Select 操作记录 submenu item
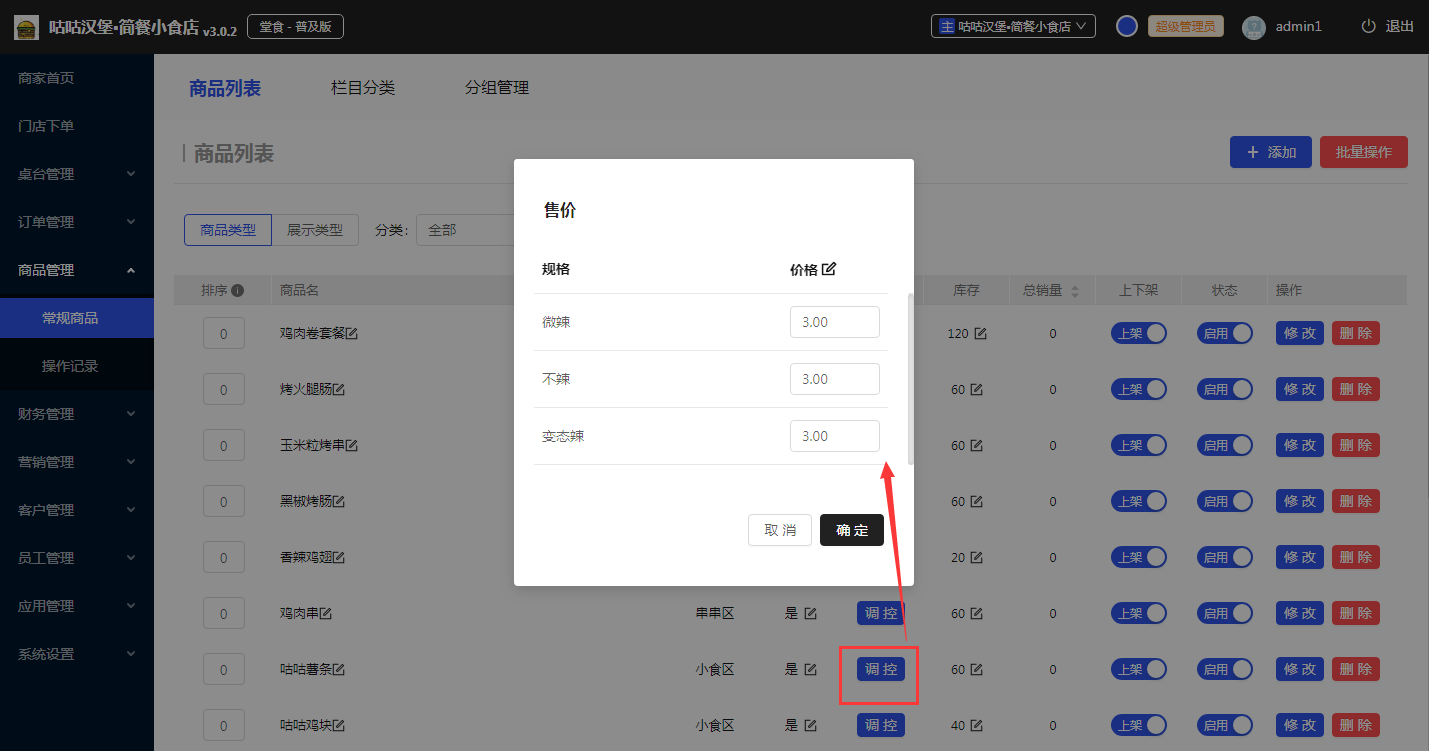Viewport: 1429px width, 751px height. pos(77,366)
